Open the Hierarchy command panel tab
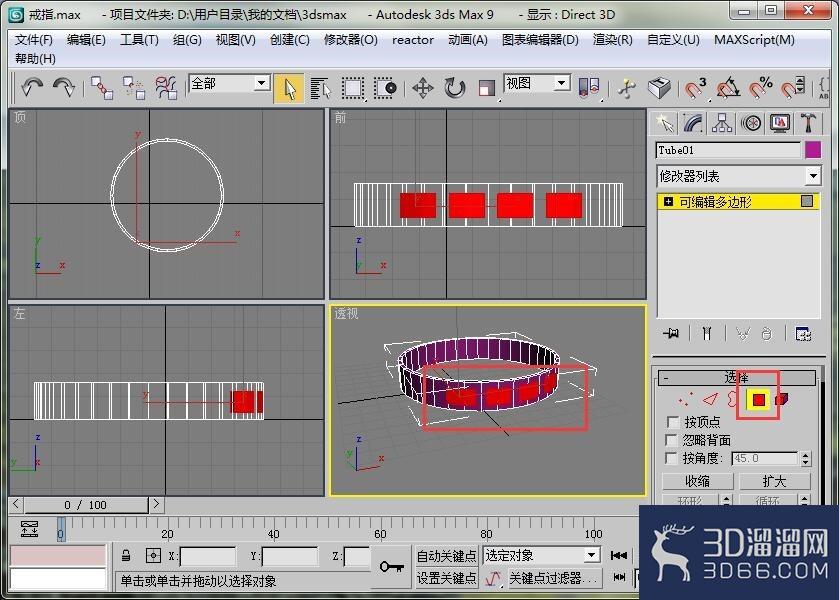The width and height of the screenshot is (839, 600). (x=722, y=124)
